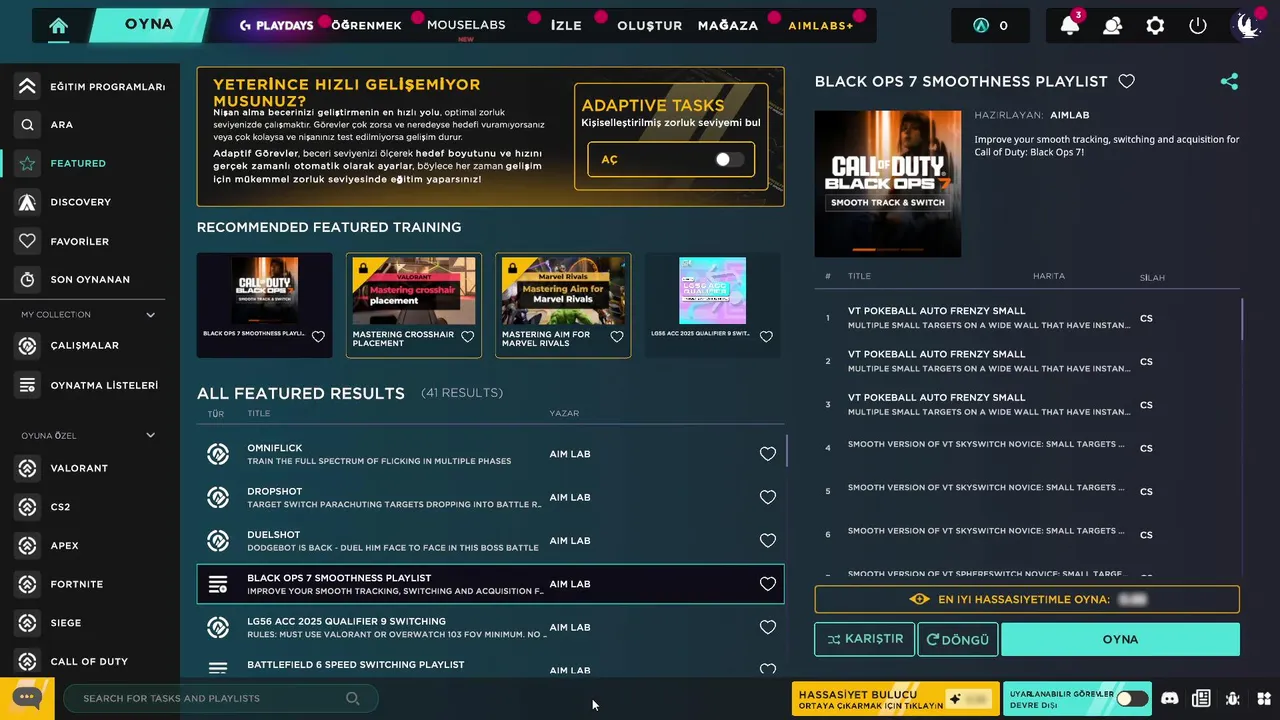1280x720 pixels.
Task: Favorite the Black Ops 7 Smoothness Playlist title
Action: [1126, 82]
